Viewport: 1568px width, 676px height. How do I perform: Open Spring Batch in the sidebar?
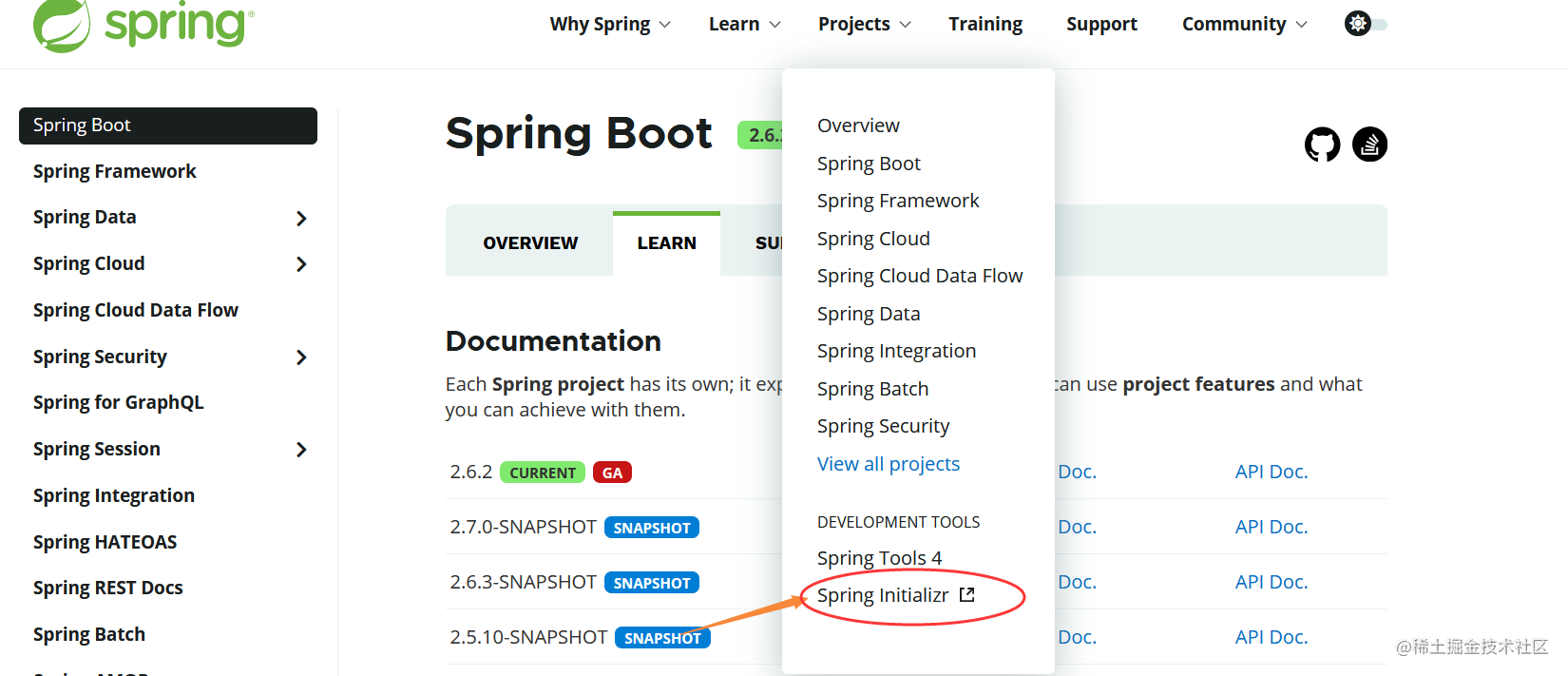88,634
